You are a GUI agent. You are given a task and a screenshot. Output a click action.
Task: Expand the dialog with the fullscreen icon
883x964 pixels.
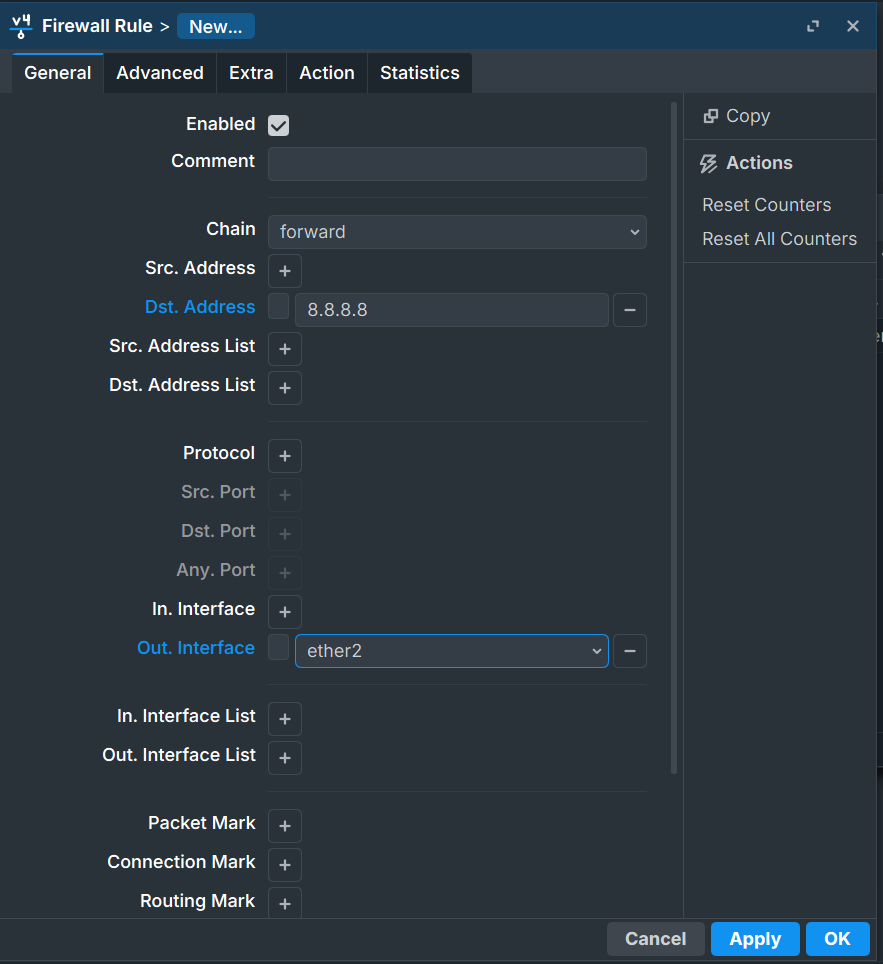[x=813, y=26]
